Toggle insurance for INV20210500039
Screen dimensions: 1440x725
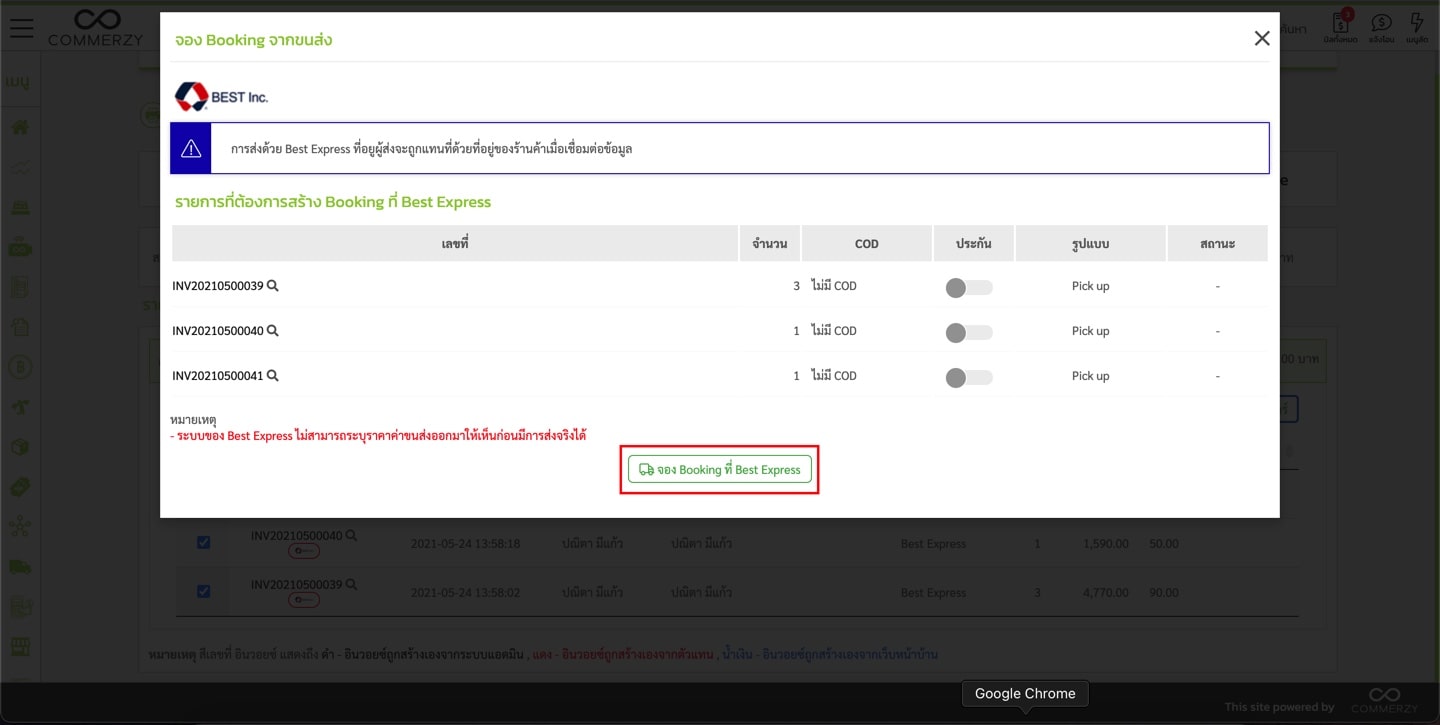click(x=969, y=288)
